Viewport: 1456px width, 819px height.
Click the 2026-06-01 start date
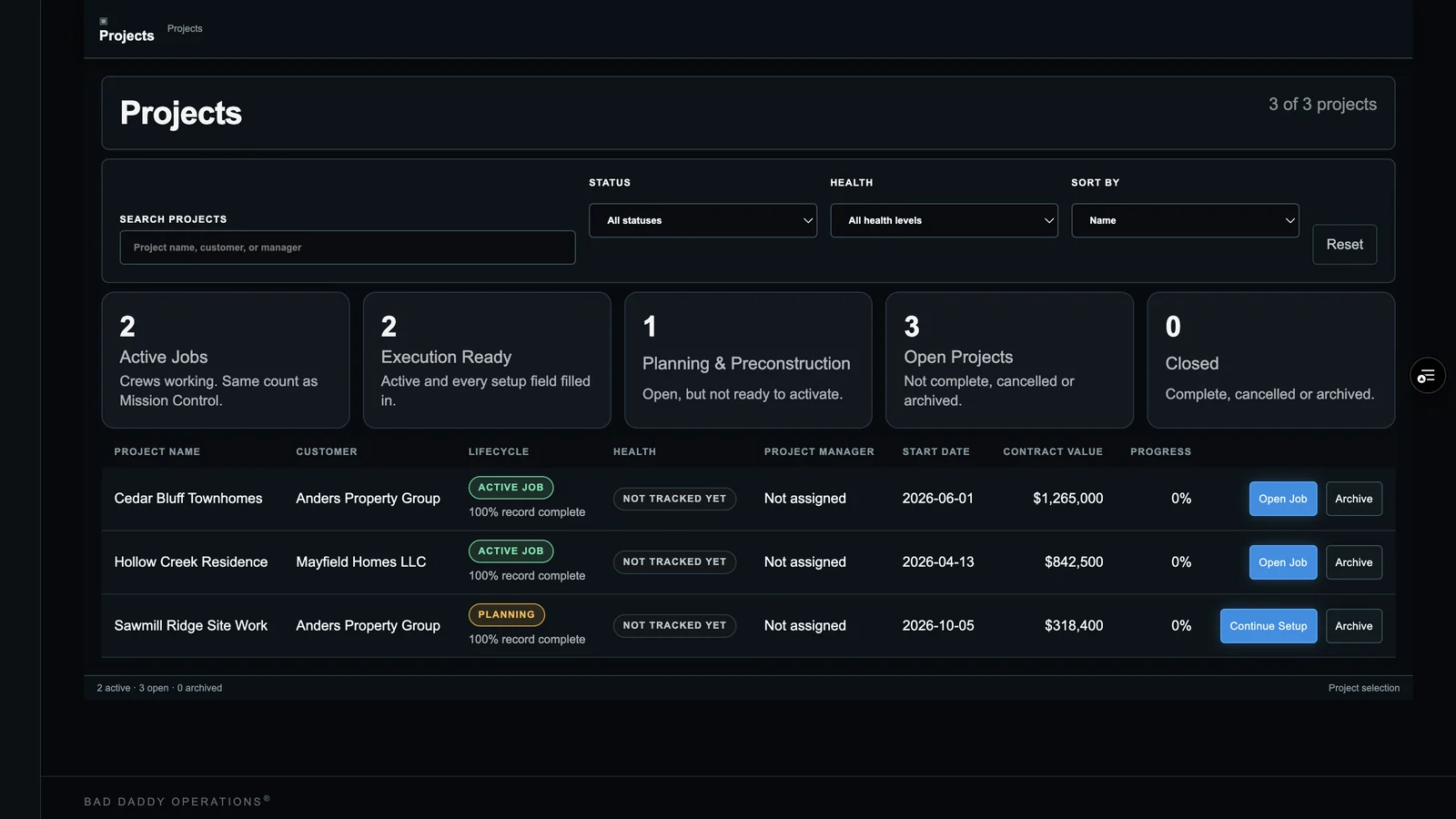click(x=937, y=499)
